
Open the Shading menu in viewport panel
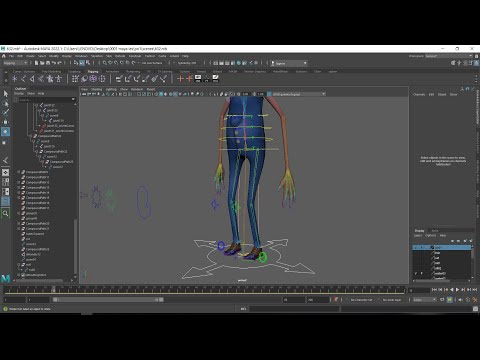[96, 89]
